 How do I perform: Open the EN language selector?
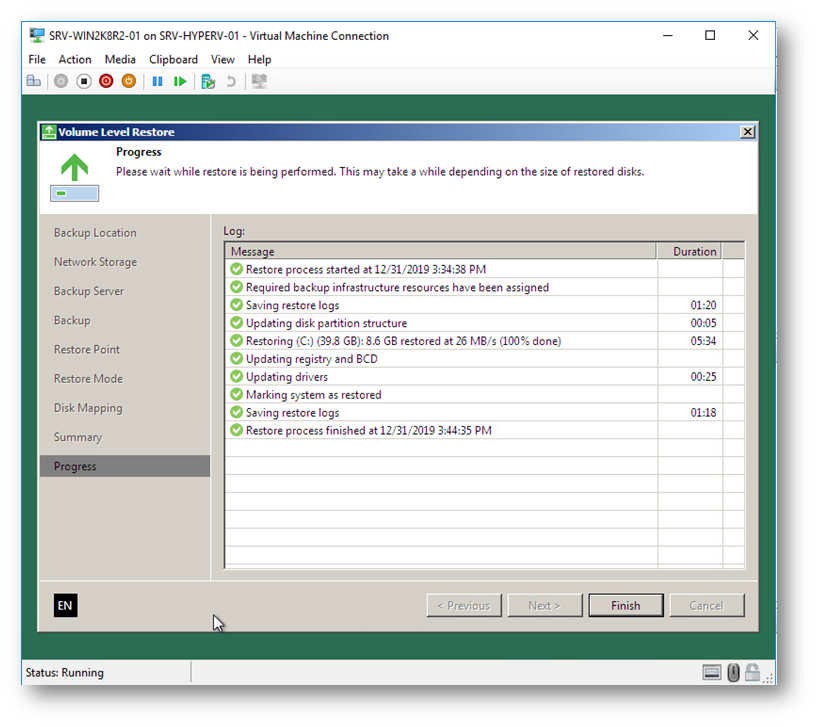click(x=65, y=605)
